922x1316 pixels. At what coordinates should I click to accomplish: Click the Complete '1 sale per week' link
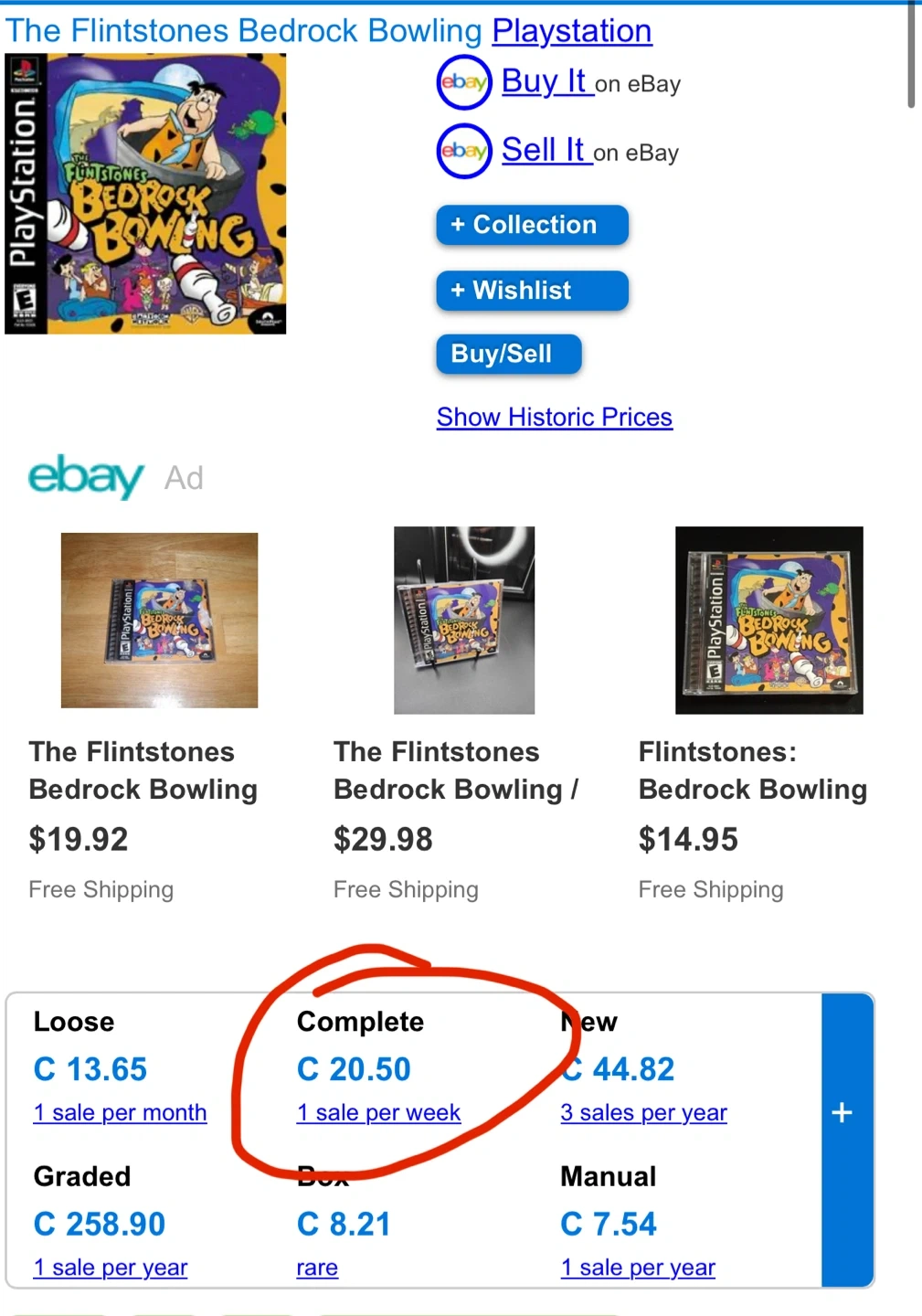[378, 1113]
